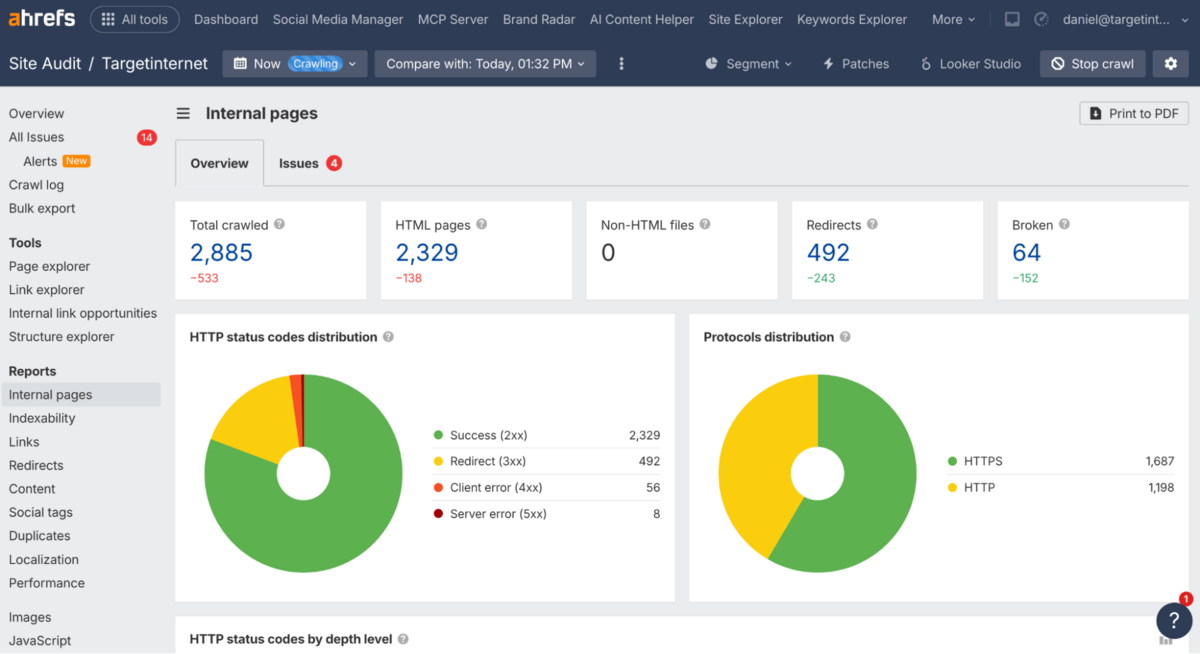This screenshot has height=654, width=1200.
Task: Click info icon beside HTTP status codes distribution
Action: (x=388, y=337)
